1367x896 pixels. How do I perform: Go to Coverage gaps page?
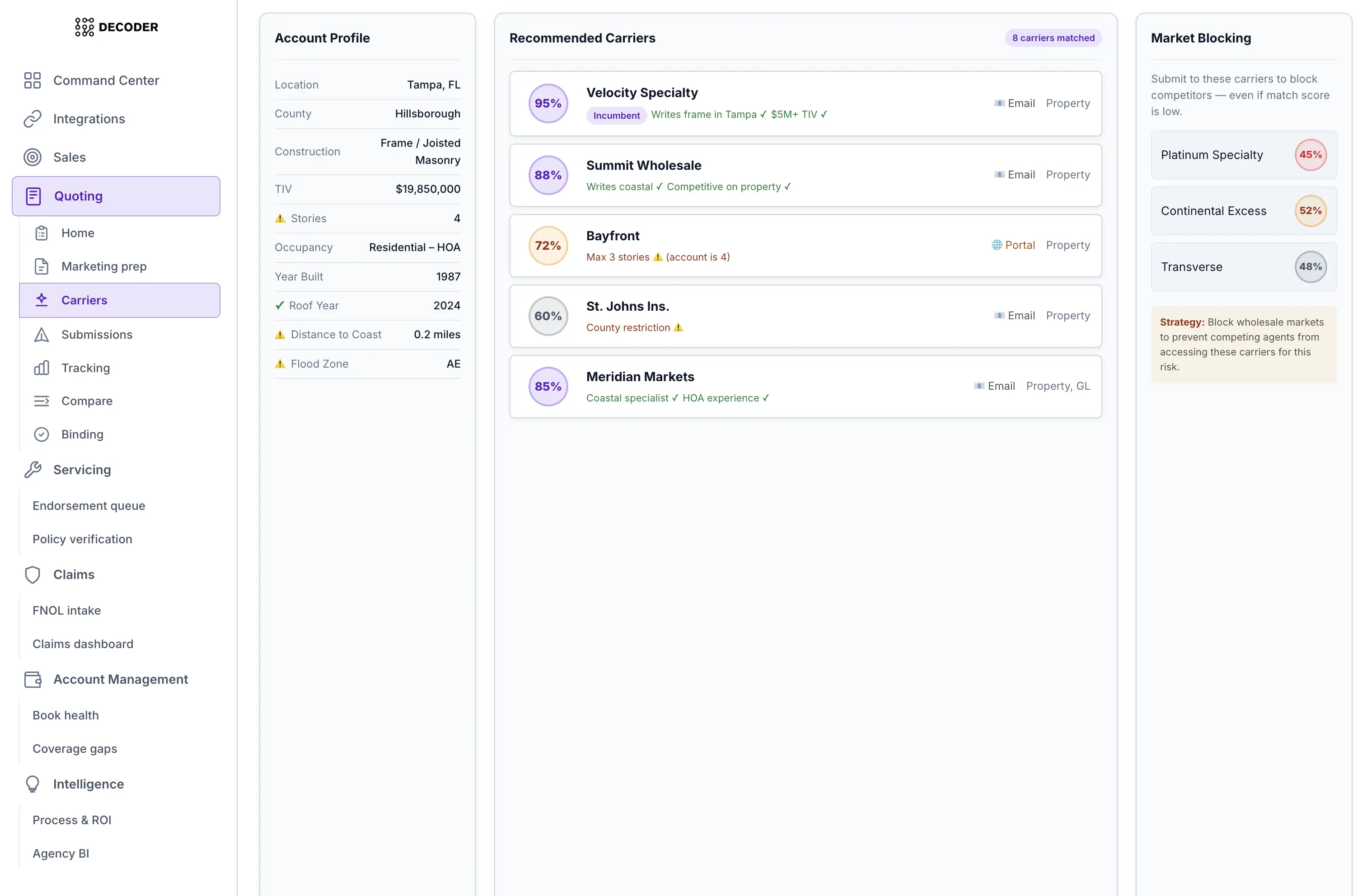[75, 749]
